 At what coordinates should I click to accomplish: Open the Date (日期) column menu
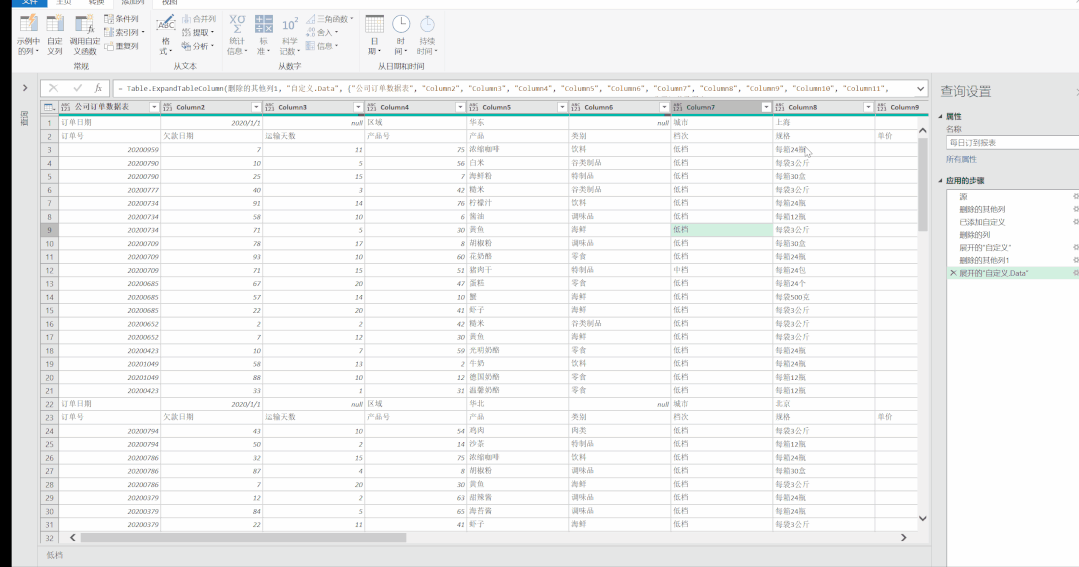[374, 35]
